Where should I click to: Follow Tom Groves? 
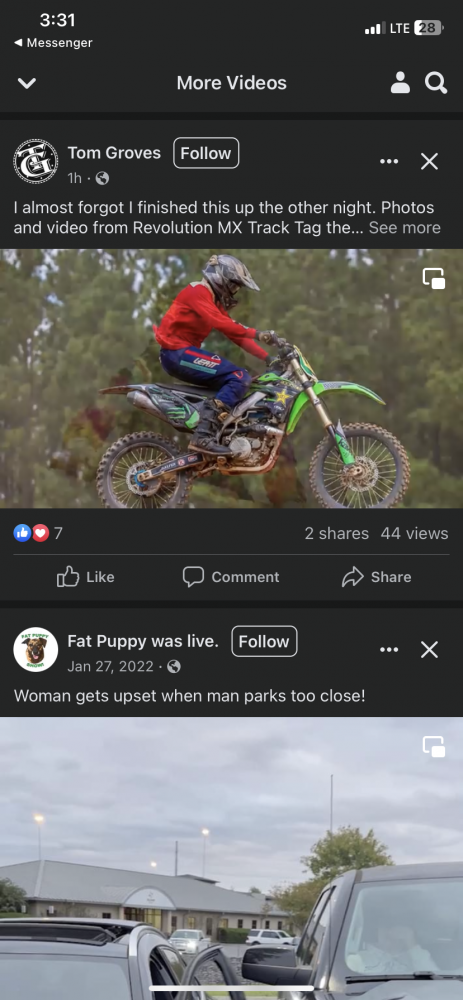pos(206,153)
